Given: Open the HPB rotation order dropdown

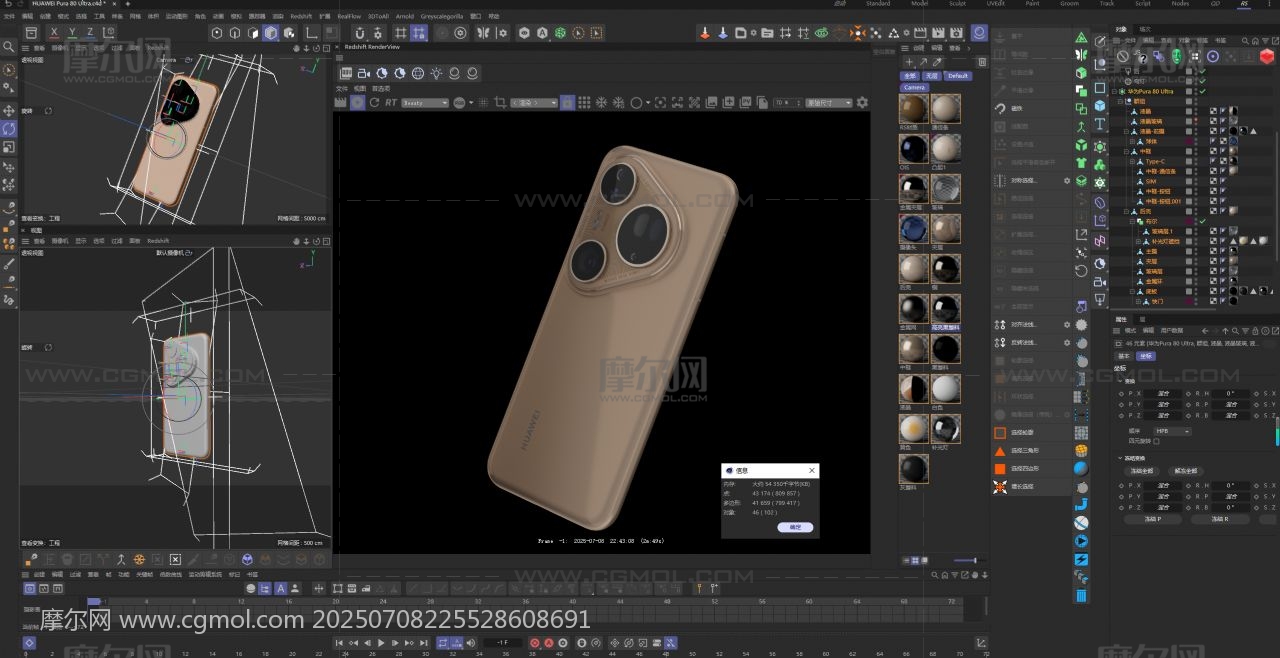Looking at the screenshot, I should pos(1173,431).
